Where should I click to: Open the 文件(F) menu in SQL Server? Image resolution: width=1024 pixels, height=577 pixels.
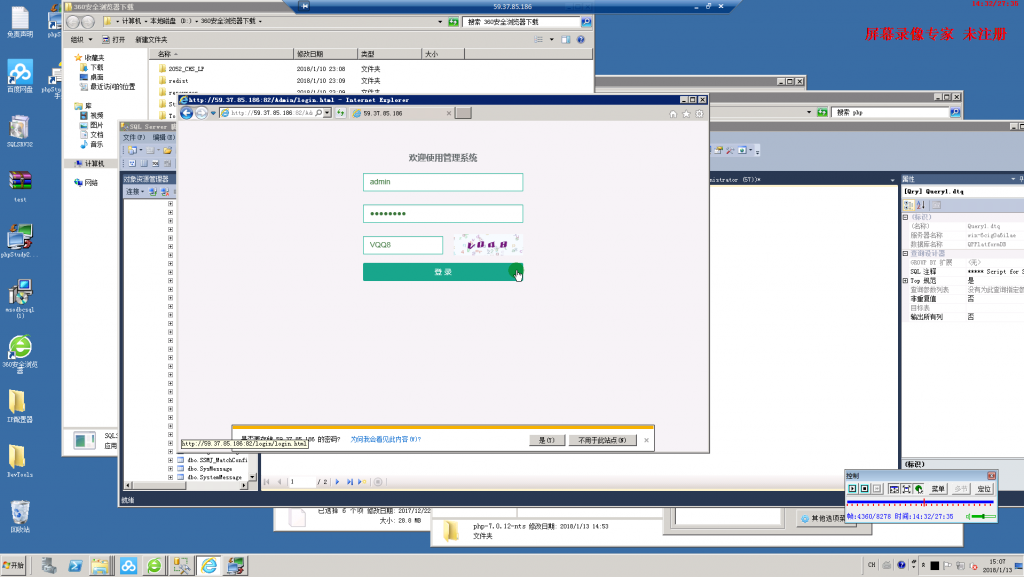click(134, 137)
